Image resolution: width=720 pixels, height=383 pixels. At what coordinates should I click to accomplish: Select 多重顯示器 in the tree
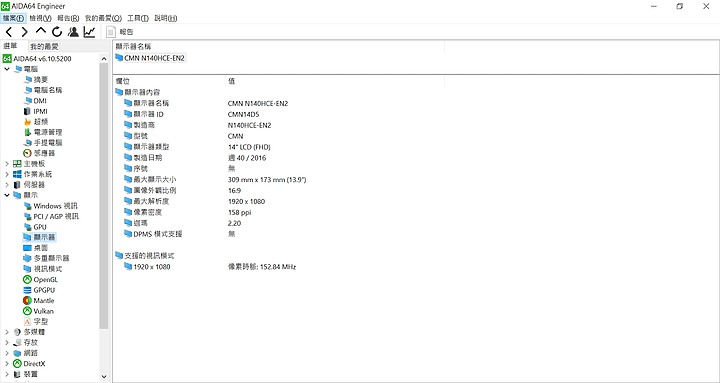point(46,259)
